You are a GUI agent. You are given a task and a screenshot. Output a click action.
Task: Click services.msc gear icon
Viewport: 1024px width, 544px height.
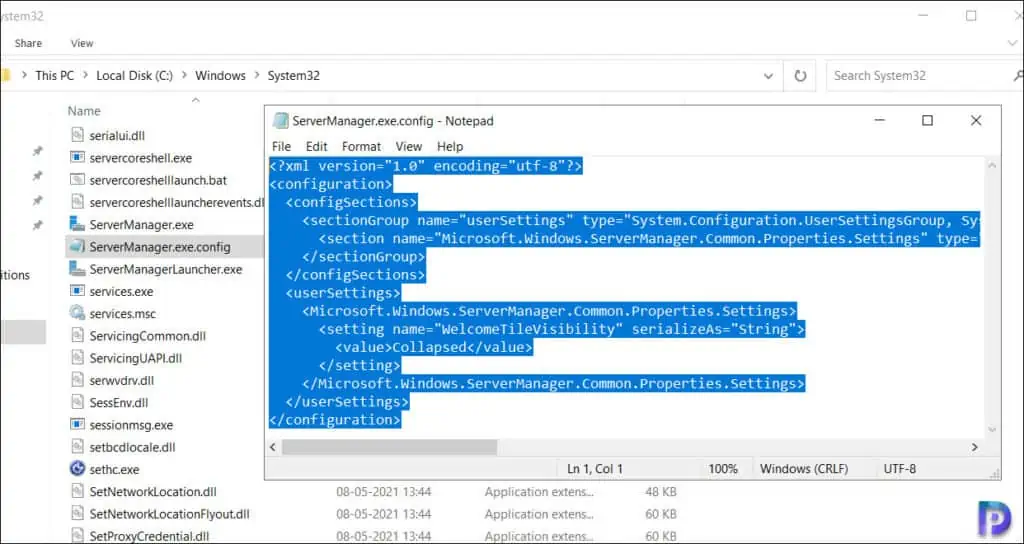pos(78,313)
